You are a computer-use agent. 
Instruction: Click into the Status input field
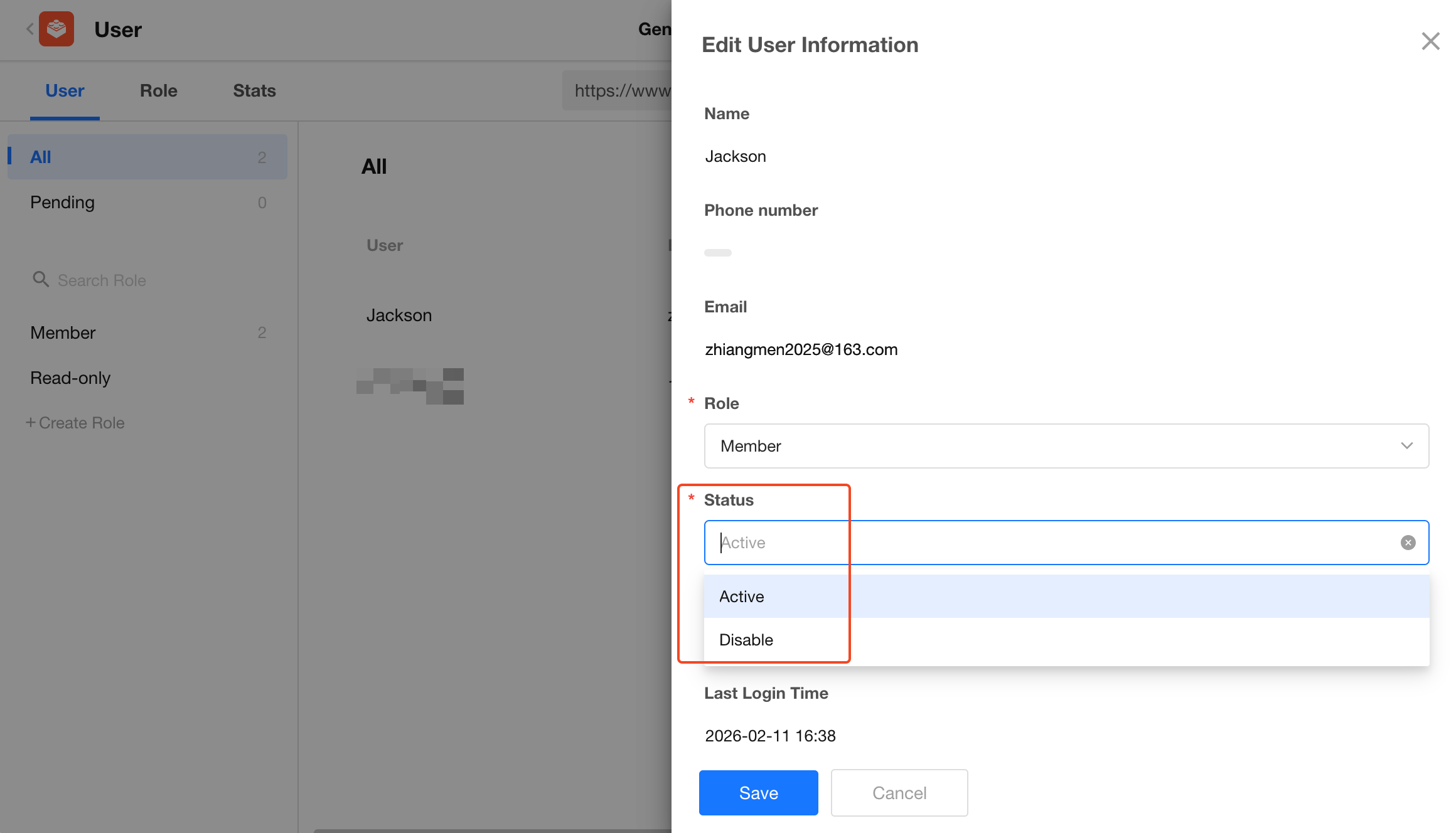point(1054,543)
